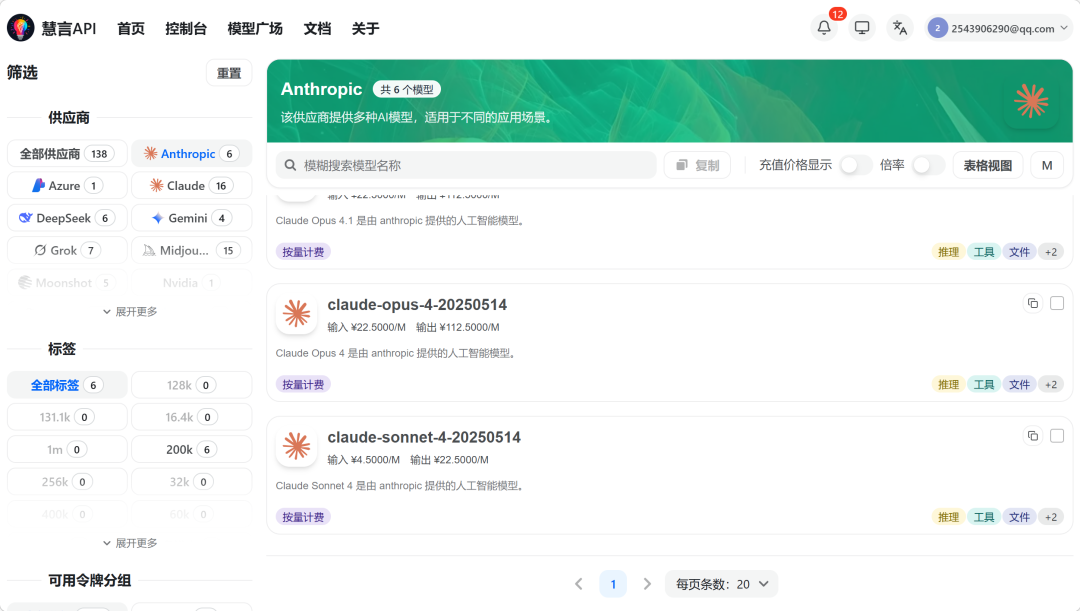The height and width of the screenshot is (611, 1080).
Task: Open the notification bell with 12 alerts
Action: point(823,28)
